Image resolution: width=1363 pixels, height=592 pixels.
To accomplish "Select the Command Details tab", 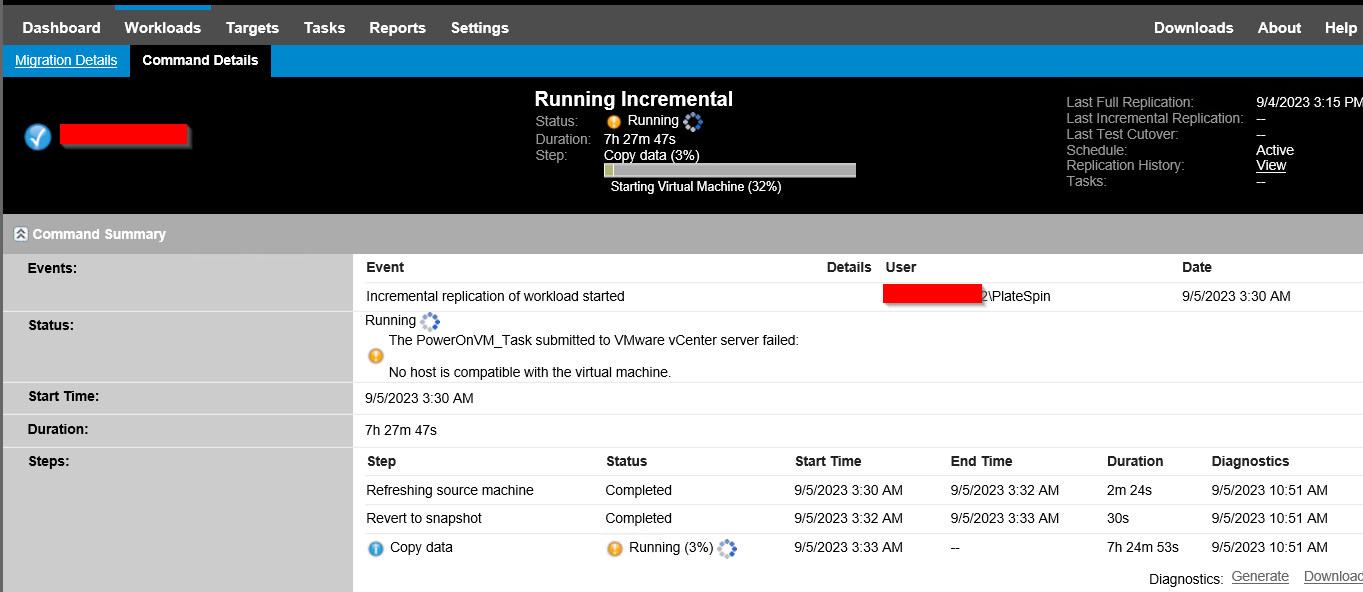I will (x=200, y=60).
